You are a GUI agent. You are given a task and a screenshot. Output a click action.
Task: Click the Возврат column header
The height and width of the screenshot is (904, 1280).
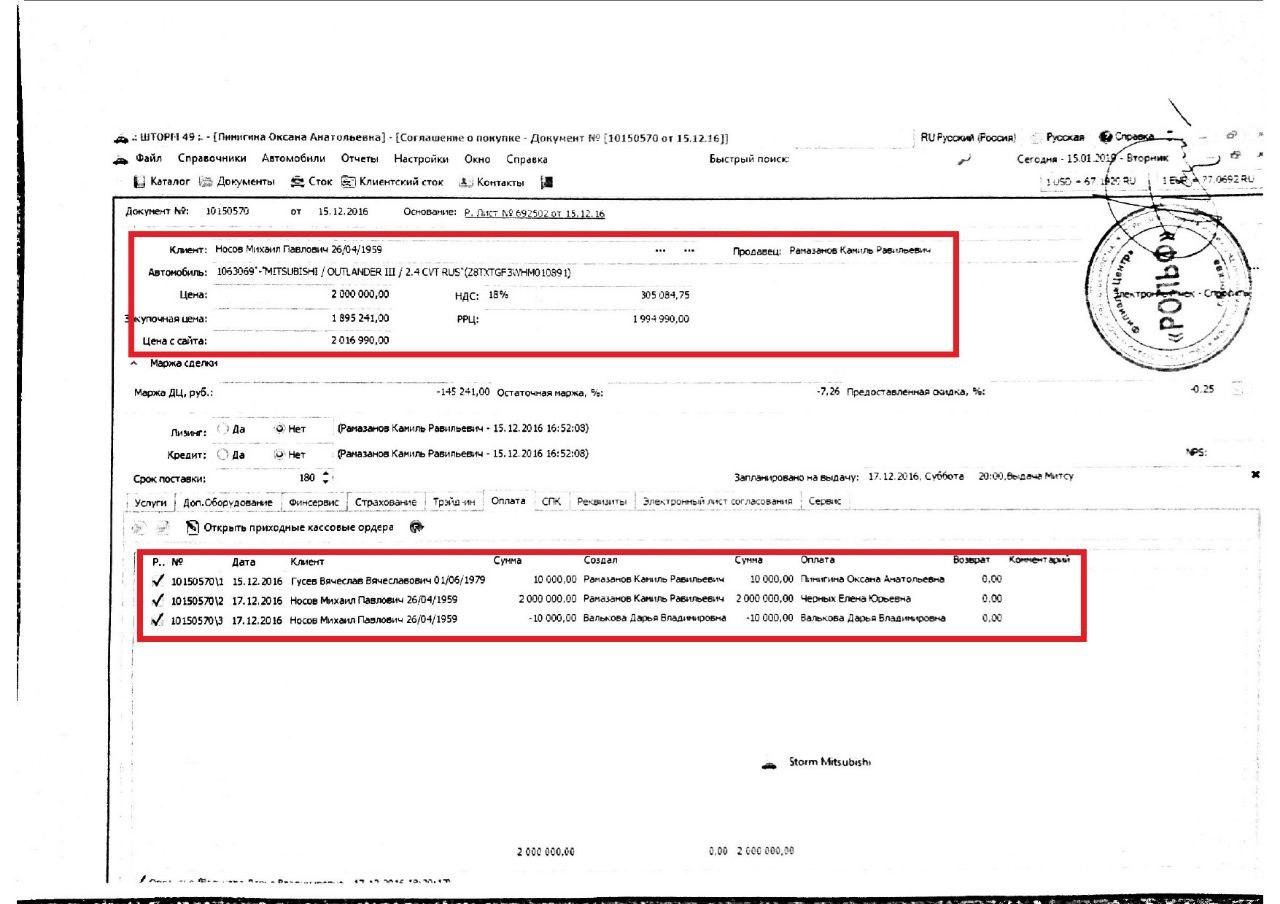tap(972, 562)
